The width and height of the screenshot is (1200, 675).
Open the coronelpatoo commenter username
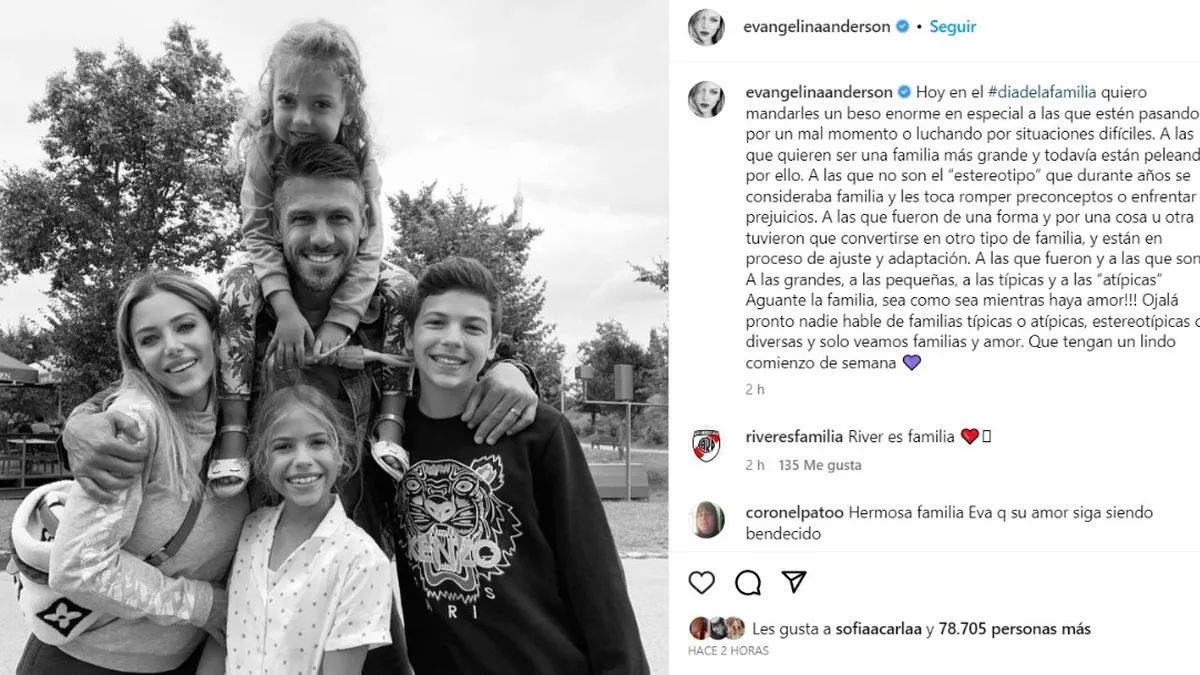click(x=794, y=512)
